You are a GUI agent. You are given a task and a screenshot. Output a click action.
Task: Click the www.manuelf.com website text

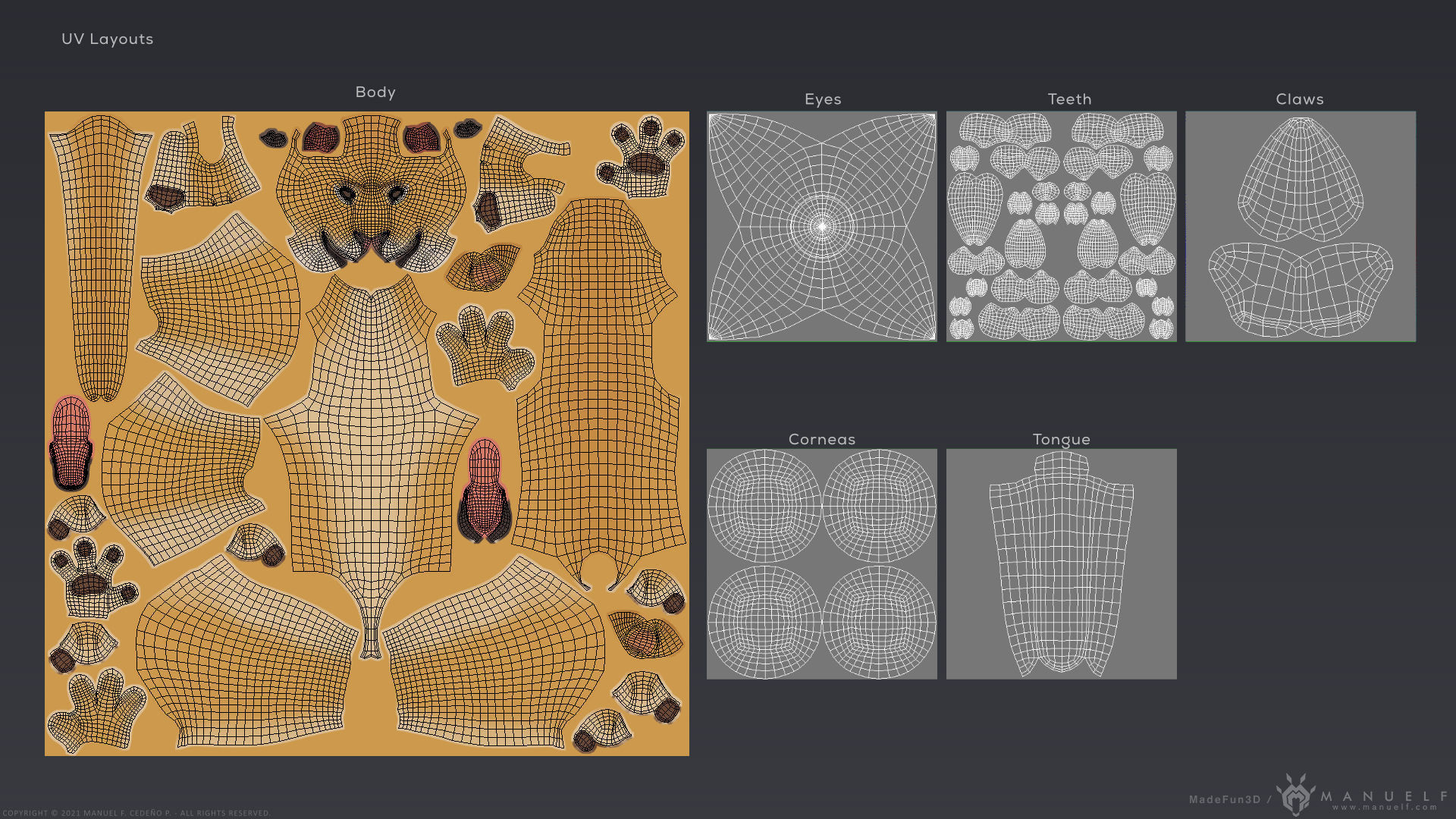[1385, 808]
